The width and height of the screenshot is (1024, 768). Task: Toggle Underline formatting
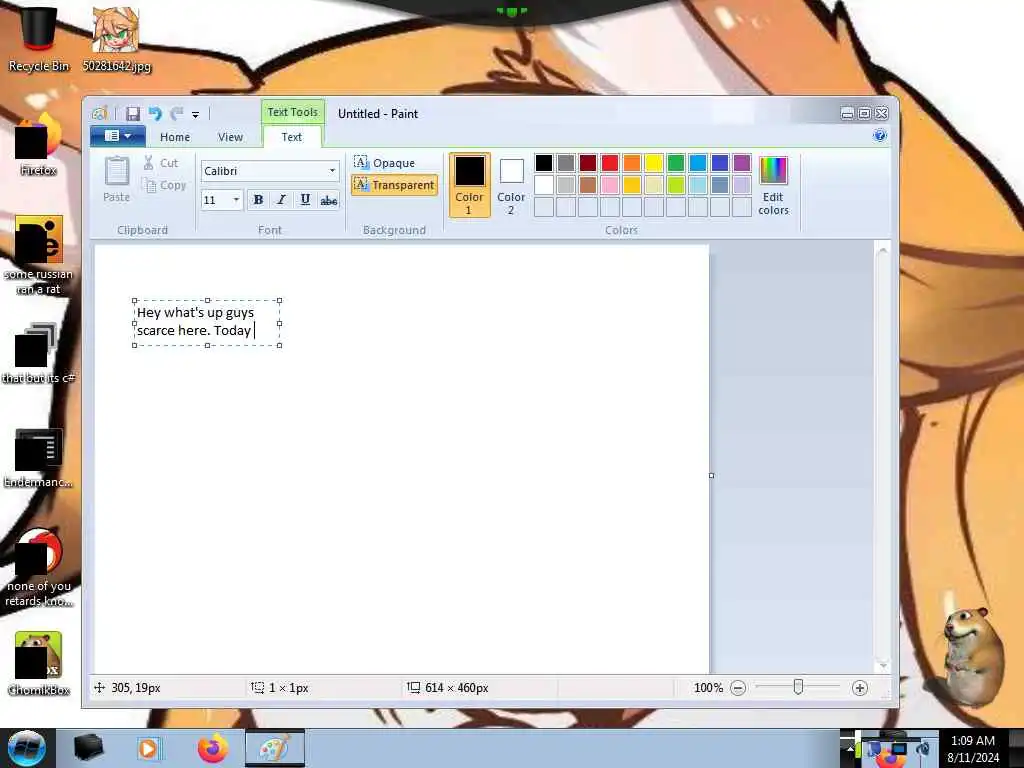[x=305, y=200]
